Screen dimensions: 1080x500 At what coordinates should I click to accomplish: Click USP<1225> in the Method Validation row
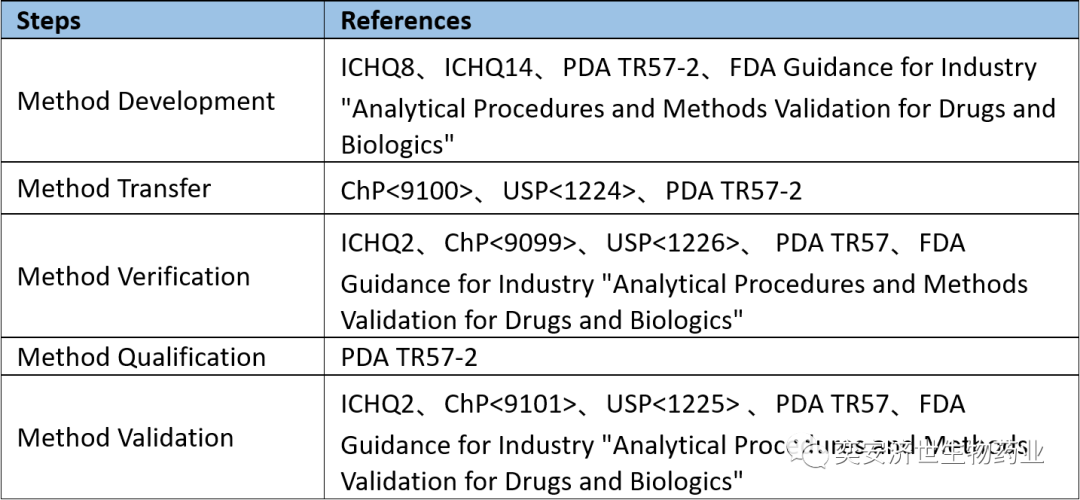tap(673, 405)
